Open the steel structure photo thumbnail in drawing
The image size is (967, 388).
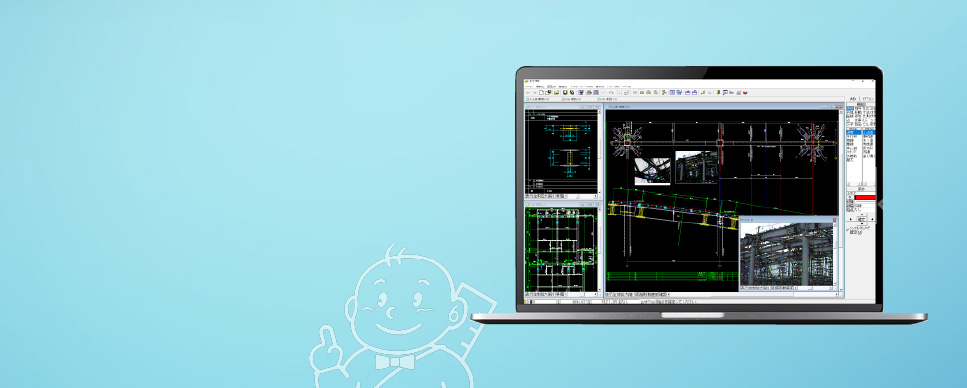point(696,167)
